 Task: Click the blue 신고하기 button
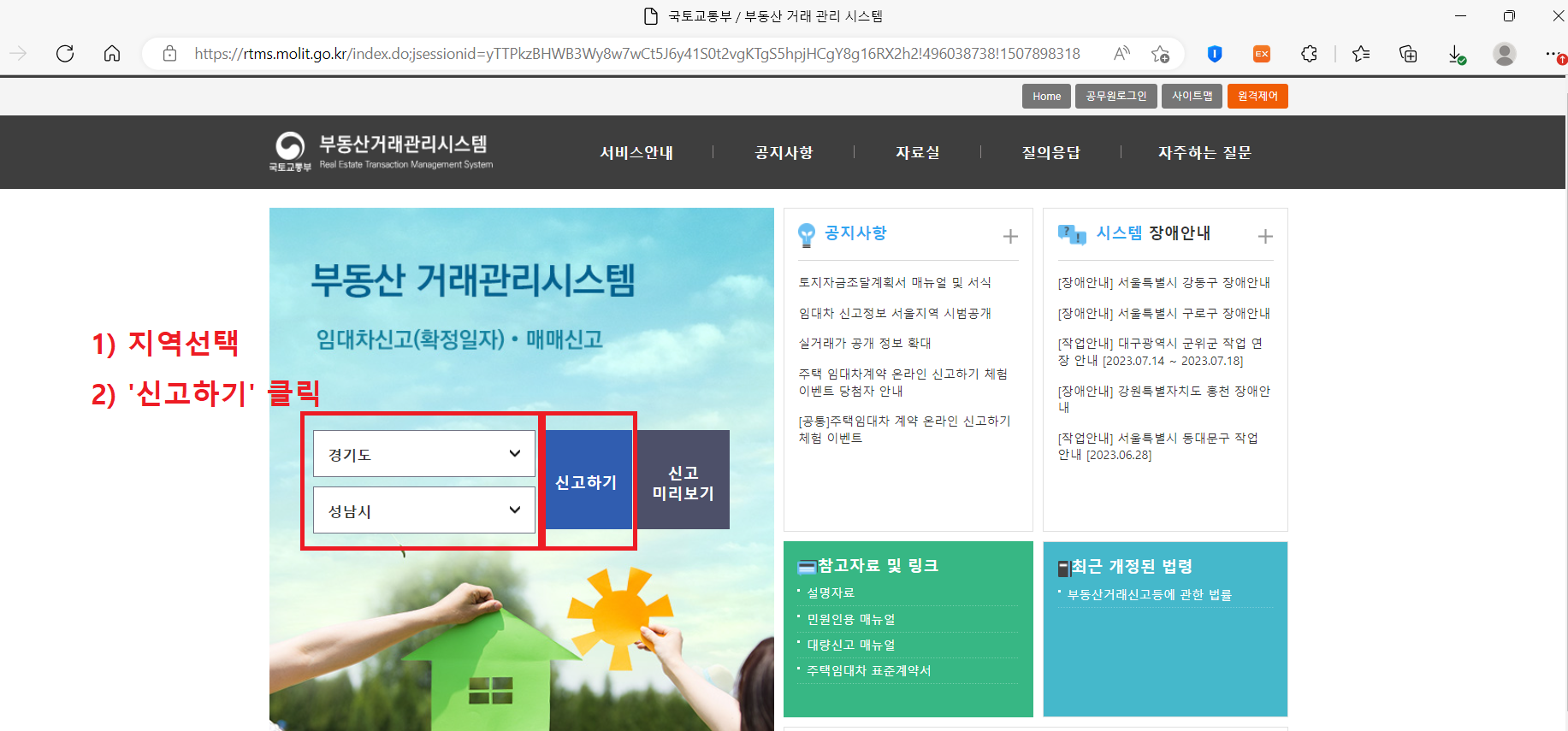(x=587, y=480)
